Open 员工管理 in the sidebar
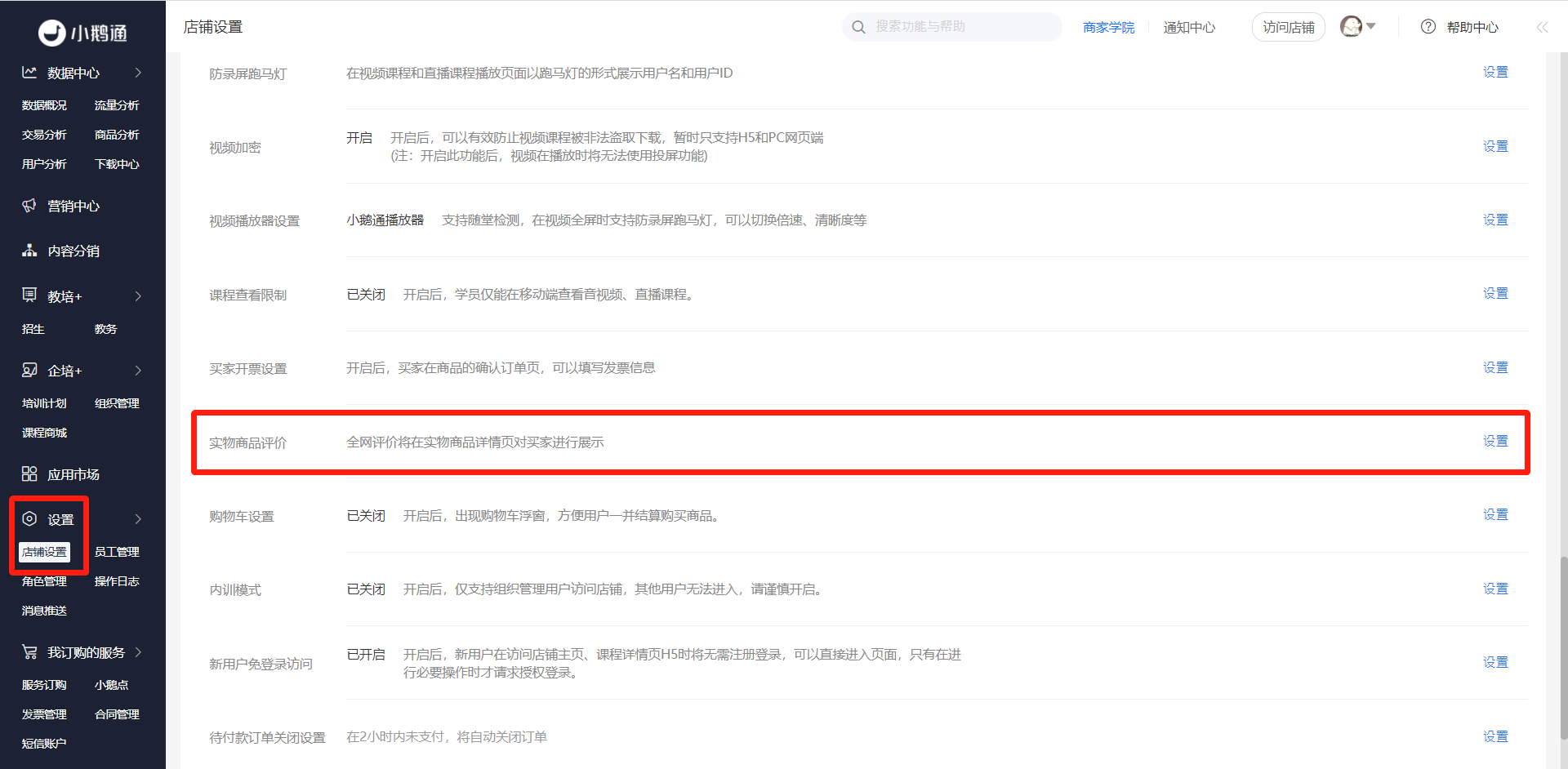Viewport: 1568px width, 769px height. coord(117,552)
